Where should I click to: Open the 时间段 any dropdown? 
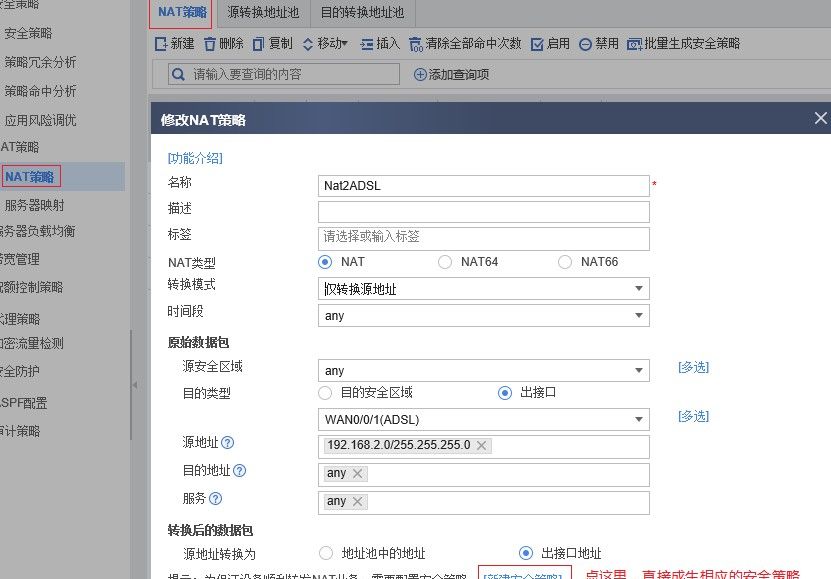[640, 315]
